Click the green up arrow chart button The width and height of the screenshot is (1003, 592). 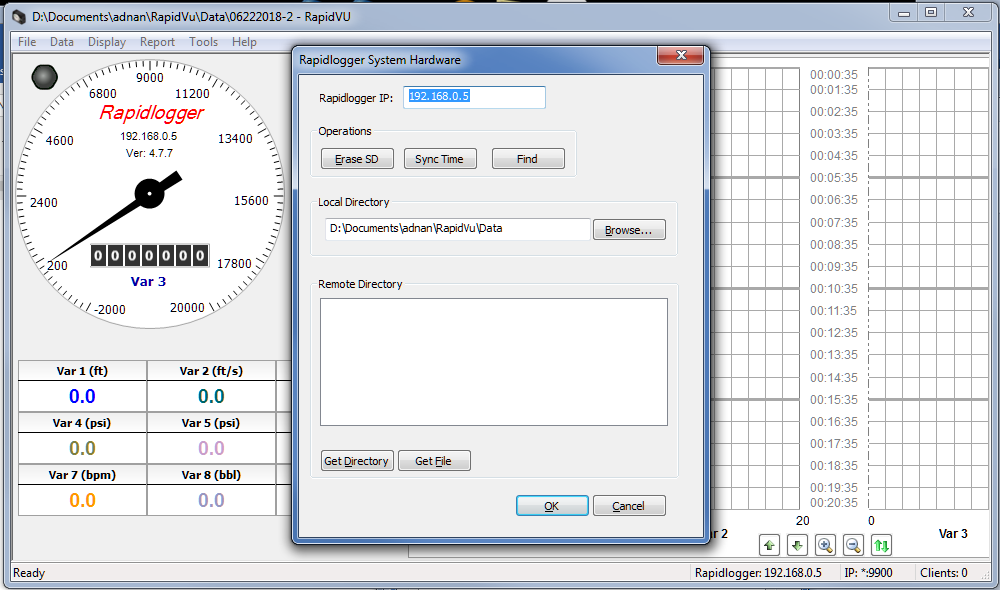(x=769, y=545)
